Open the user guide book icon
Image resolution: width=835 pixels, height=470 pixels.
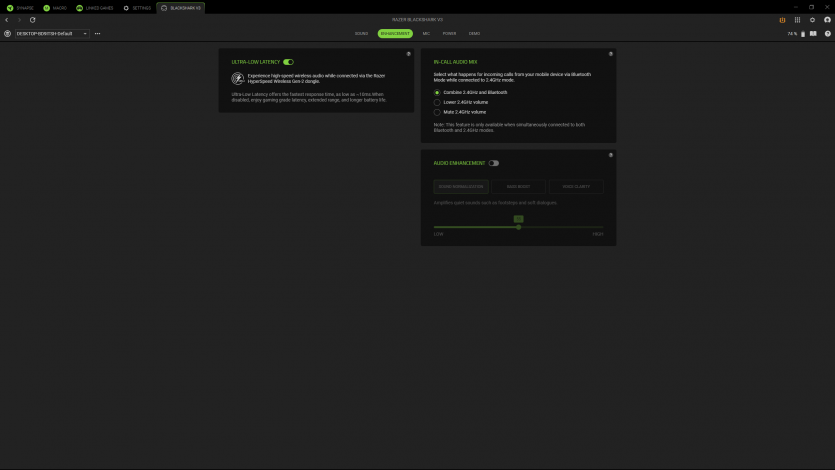814,33
